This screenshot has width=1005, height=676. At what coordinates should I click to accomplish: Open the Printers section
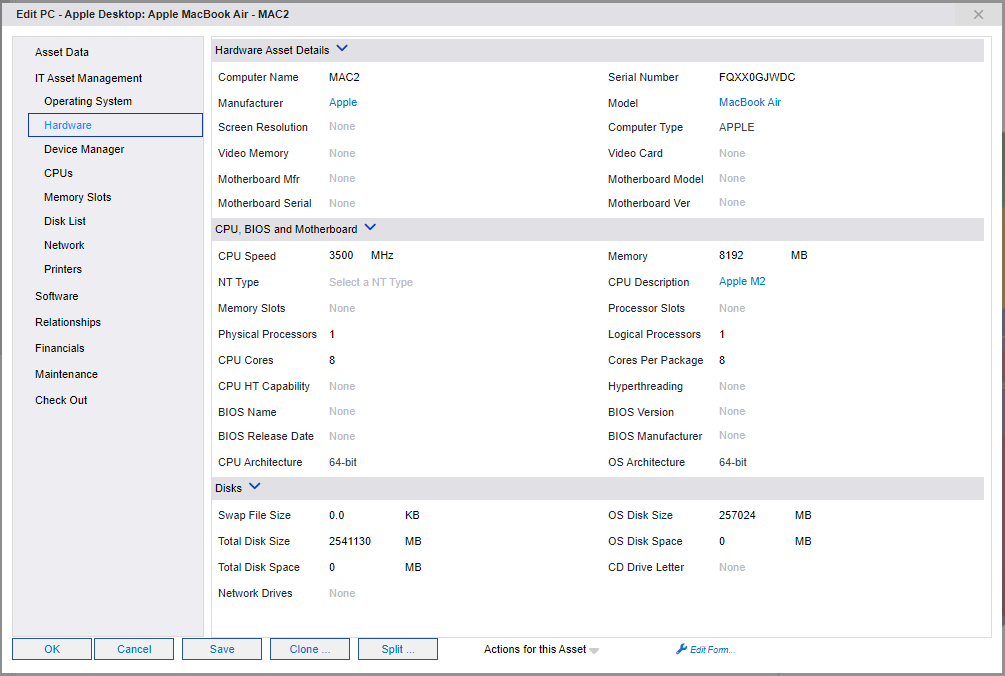[x=64, y=269]
